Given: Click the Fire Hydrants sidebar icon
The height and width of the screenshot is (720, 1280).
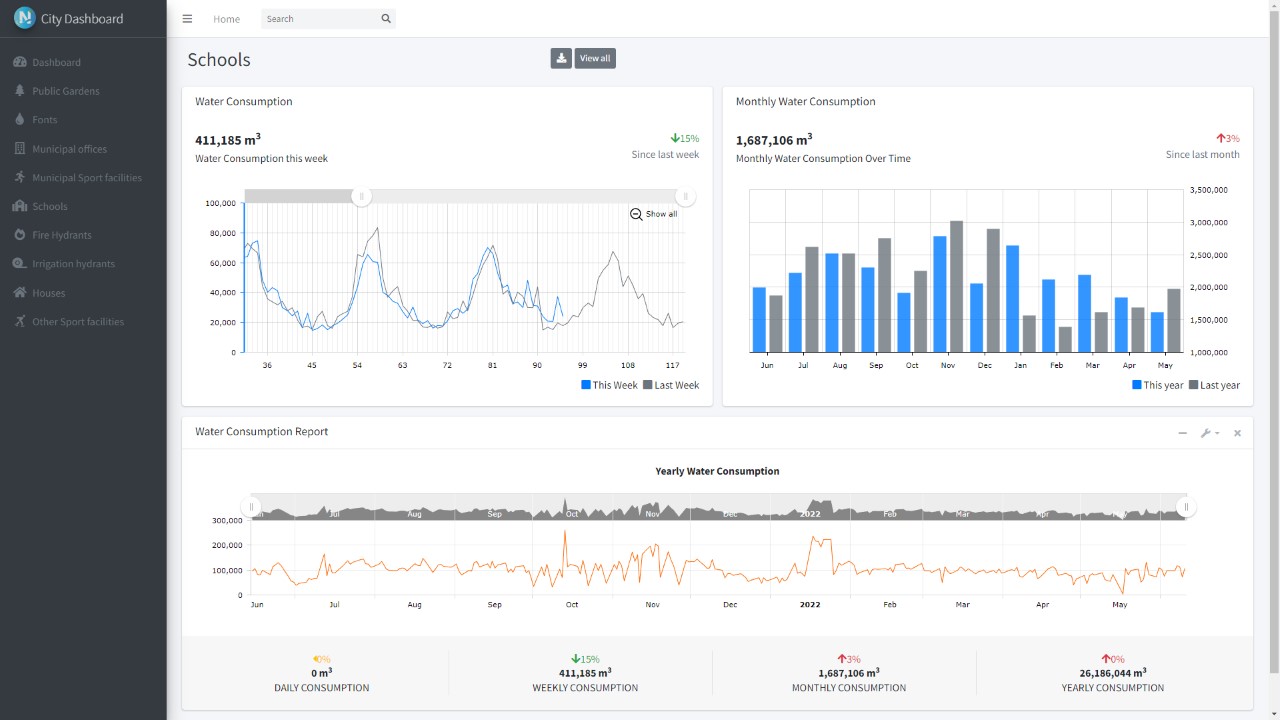Looking at the screenshot, I should tap(19, 235).
